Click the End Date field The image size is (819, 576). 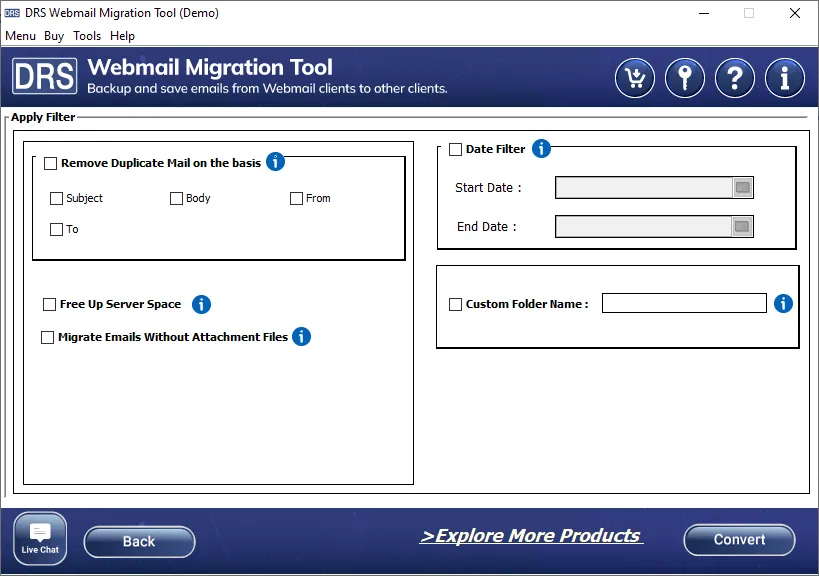[x=644, y=227]
